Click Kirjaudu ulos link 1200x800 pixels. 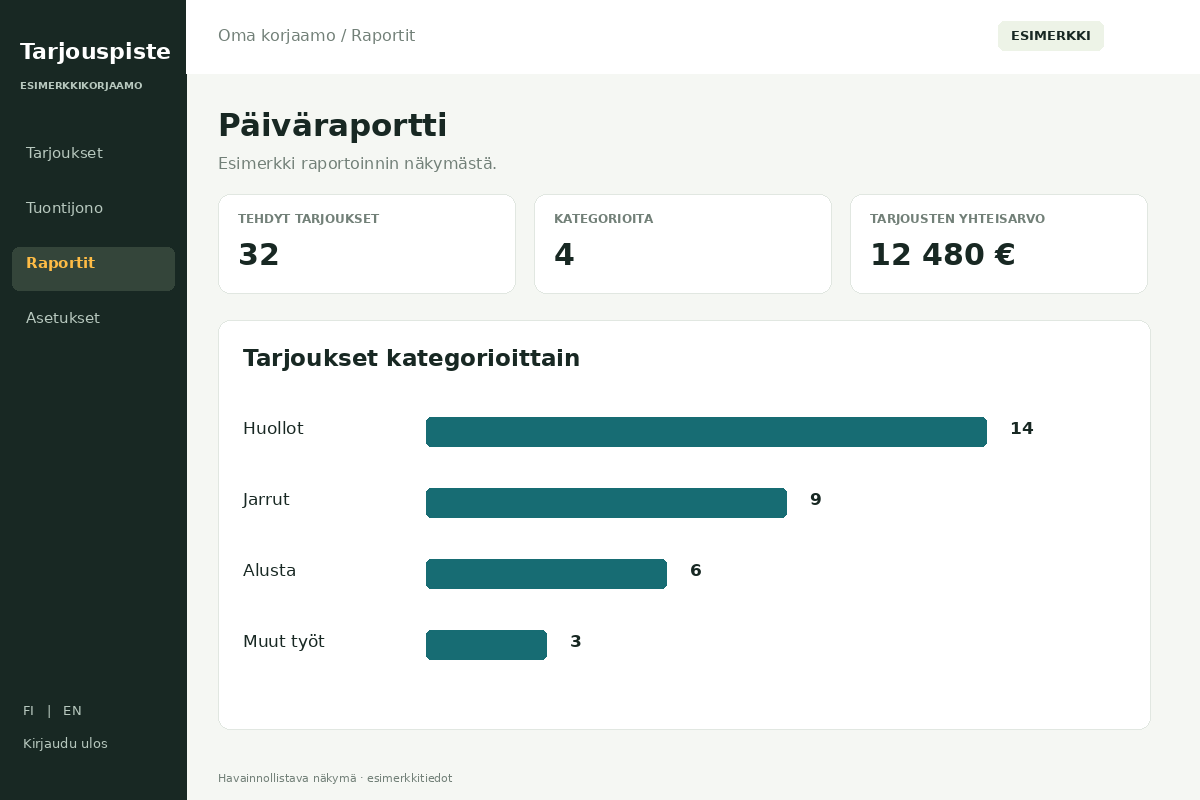(x=65, y=744)
